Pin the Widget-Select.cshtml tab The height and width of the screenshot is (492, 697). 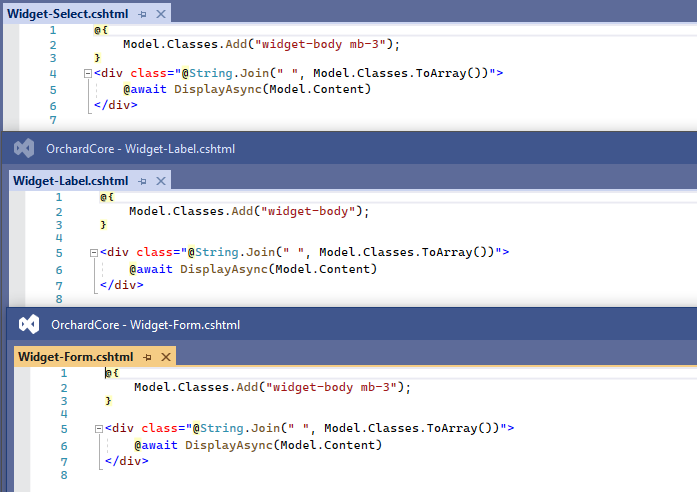pos(142,14)
